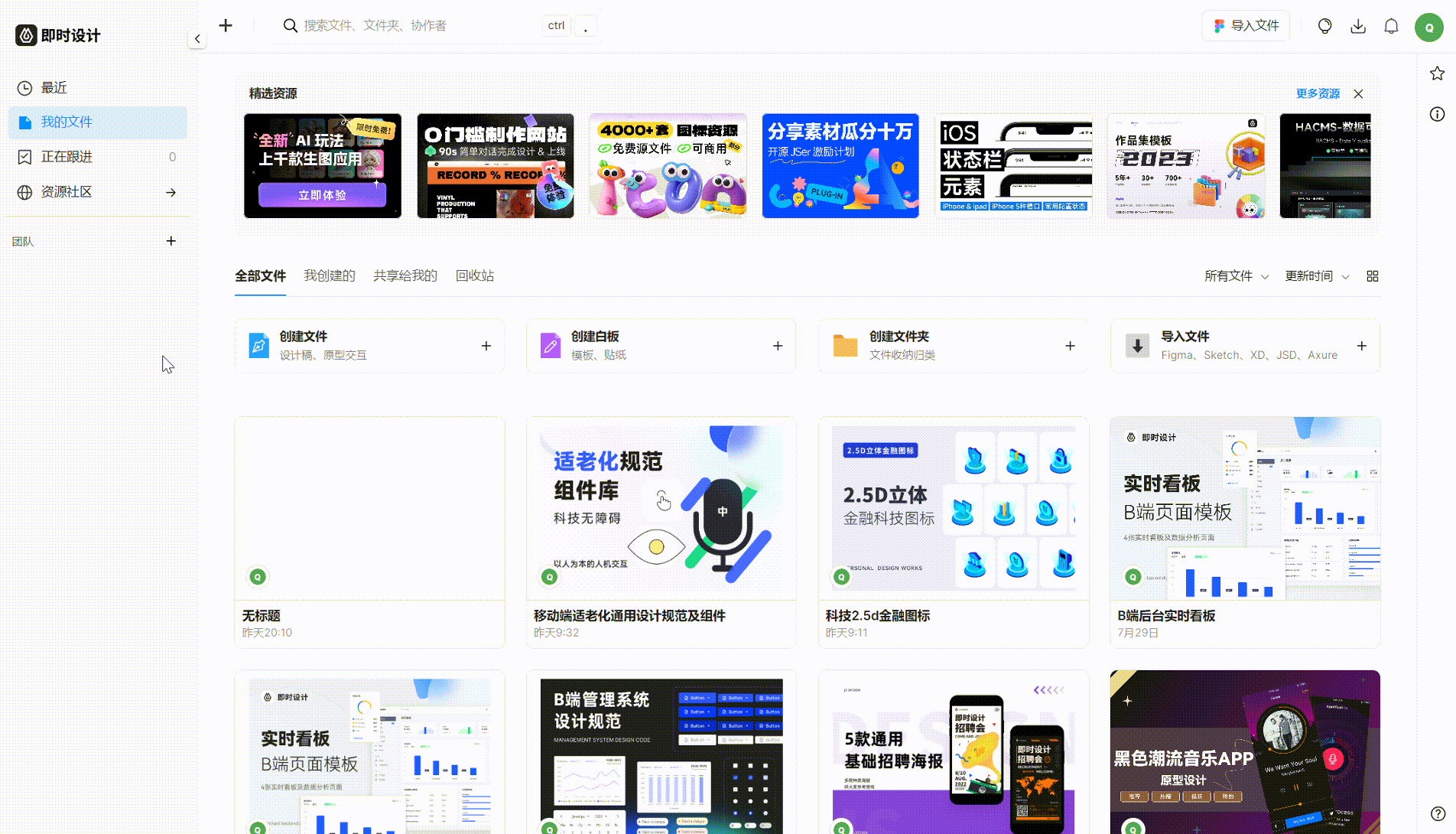The height and width of the screenshot is (834, 1456).
Task: Switch to the 我创建的 tab
Action: coord(330,275)
